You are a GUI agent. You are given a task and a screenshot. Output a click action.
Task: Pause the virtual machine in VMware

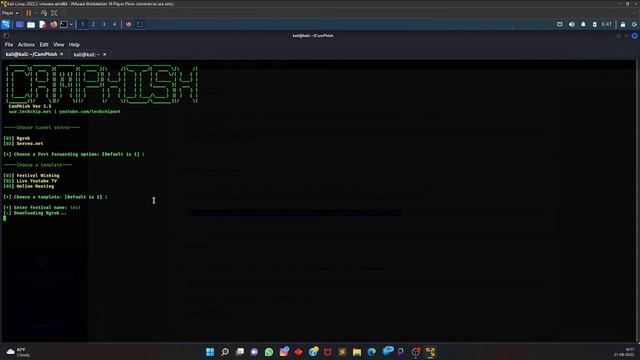click(29, 13)
